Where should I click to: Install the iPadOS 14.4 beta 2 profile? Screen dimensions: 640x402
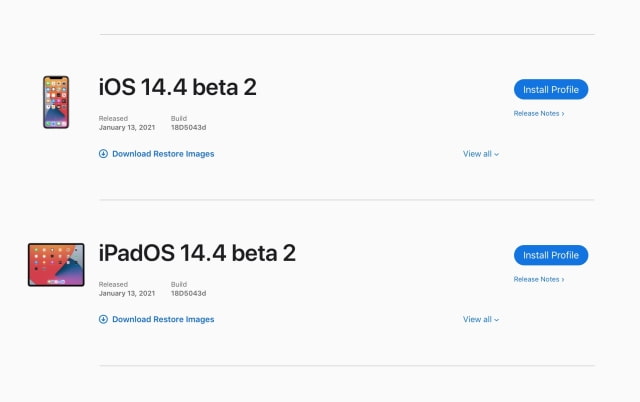click(x=551, y=255)
